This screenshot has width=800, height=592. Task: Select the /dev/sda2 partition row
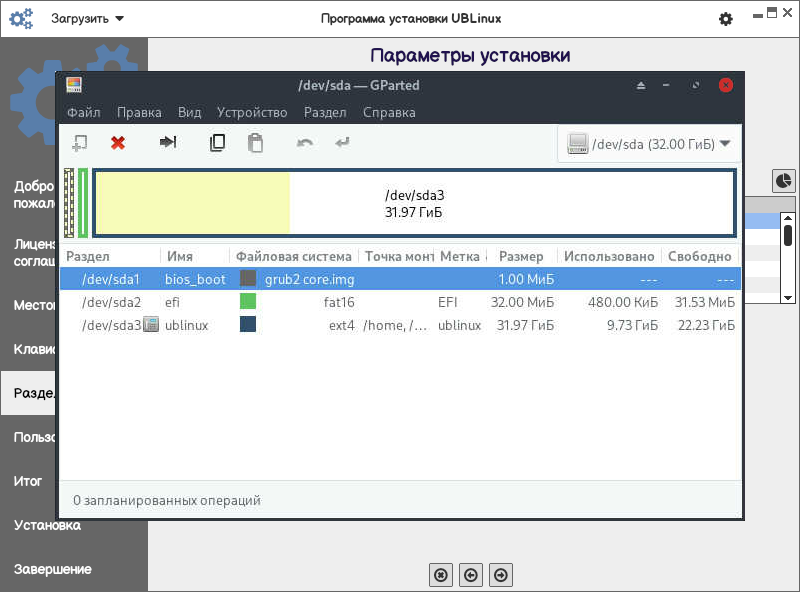400,302
